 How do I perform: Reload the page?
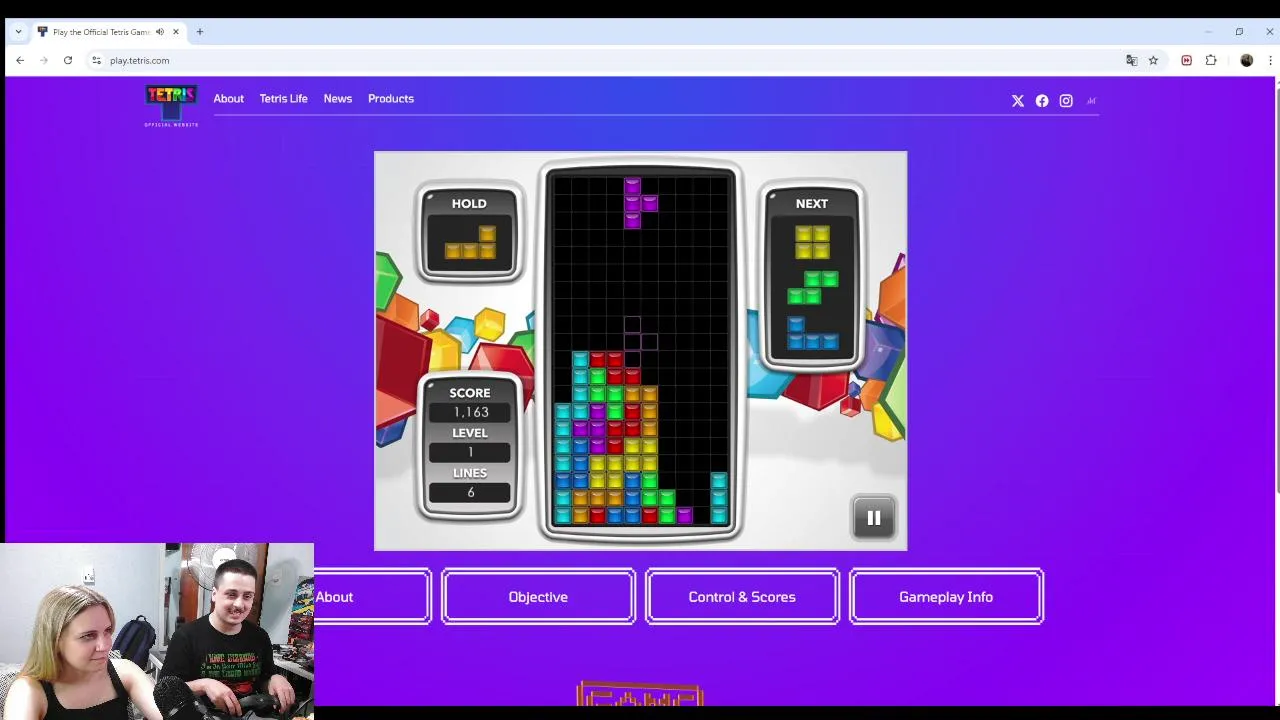(x=68, y=60)
